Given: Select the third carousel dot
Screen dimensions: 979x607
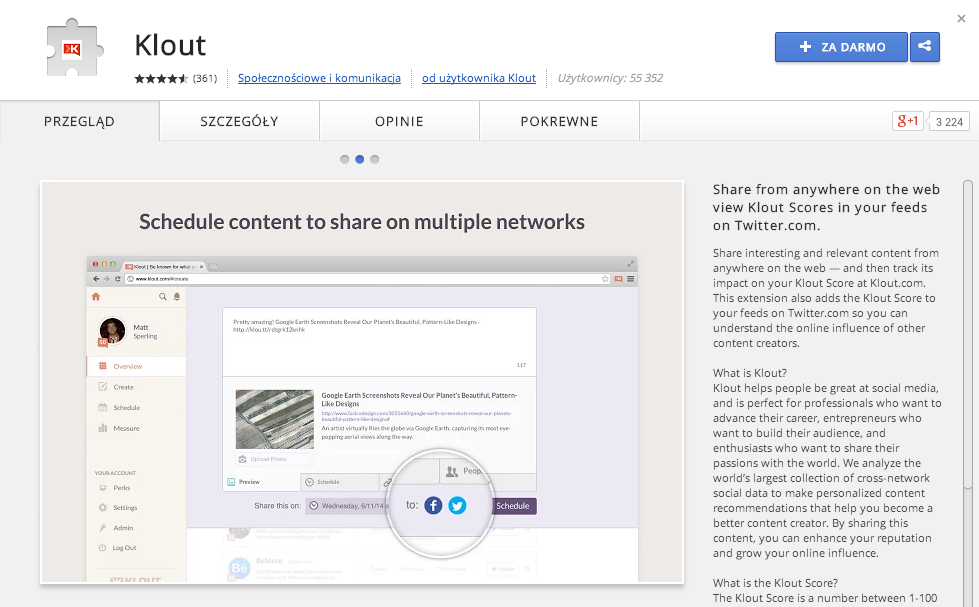Looking at the screenshot, I should pyautogui.click(x=375, y=159).
